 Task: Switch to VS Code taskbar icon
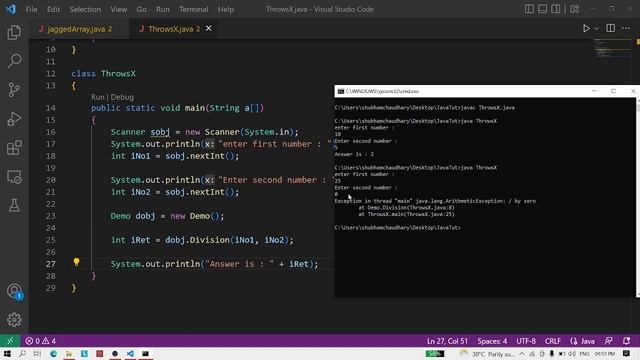coord(130,353)
